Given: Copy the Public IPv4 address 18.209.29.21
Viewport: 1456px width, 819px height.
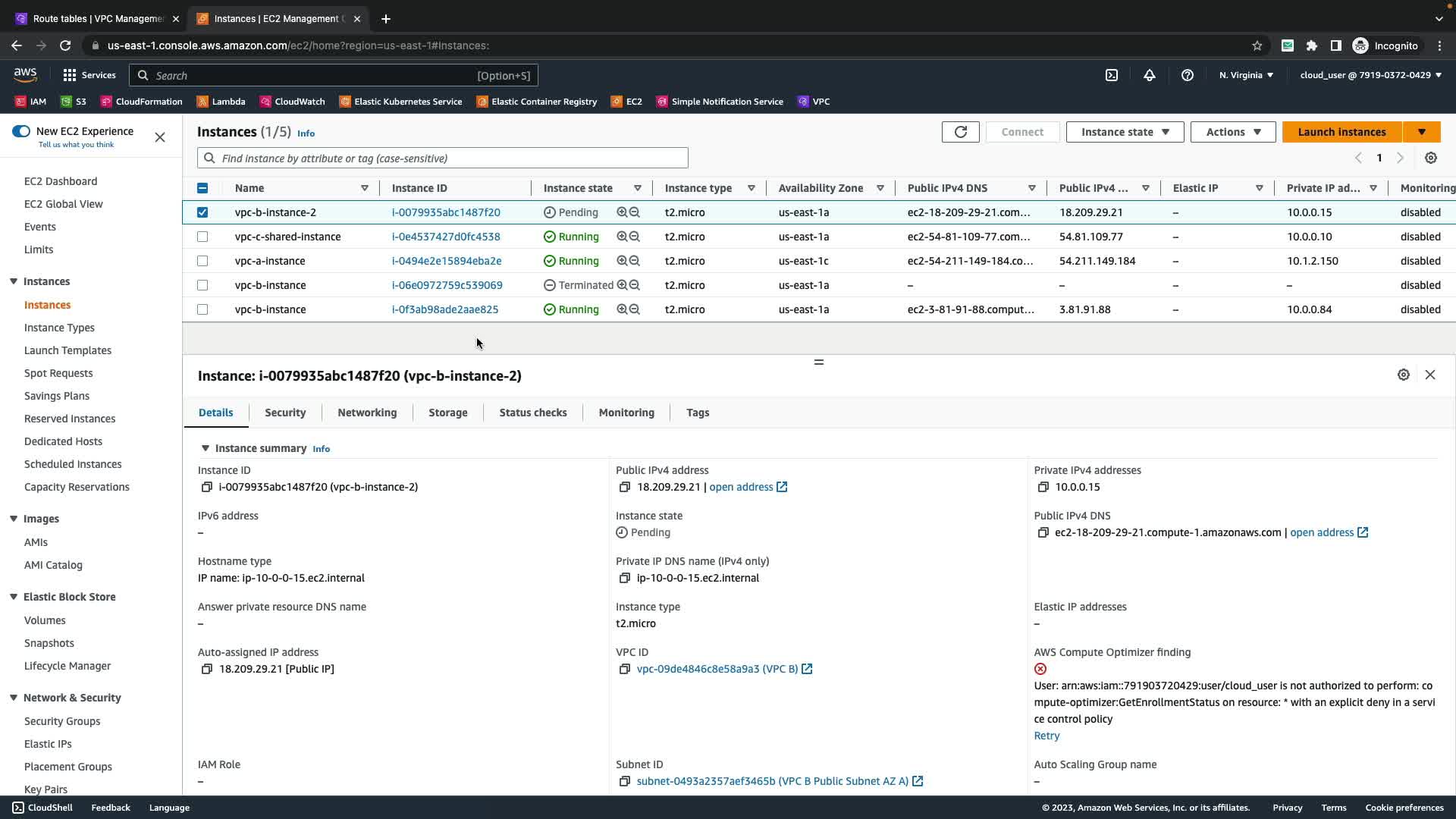Looking at the screenshot, I should click(624, 487).
